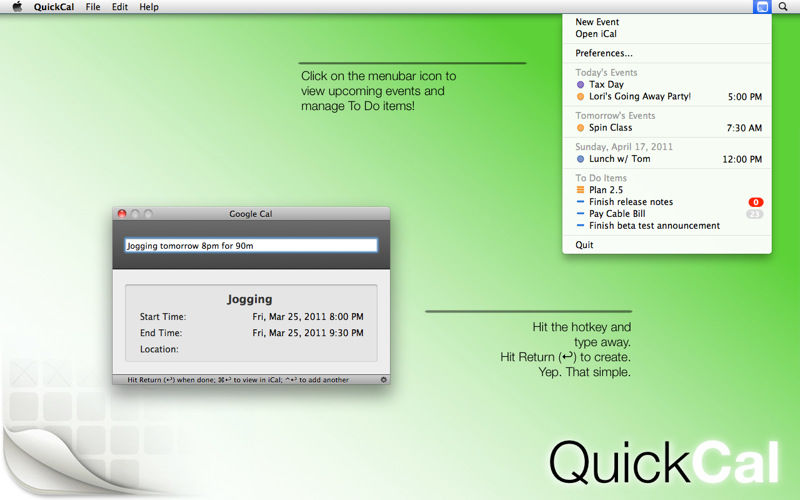
Task: Click the Sunday, April 17, 2011 header
Action: pyautogui.click(x=624, y=147)
